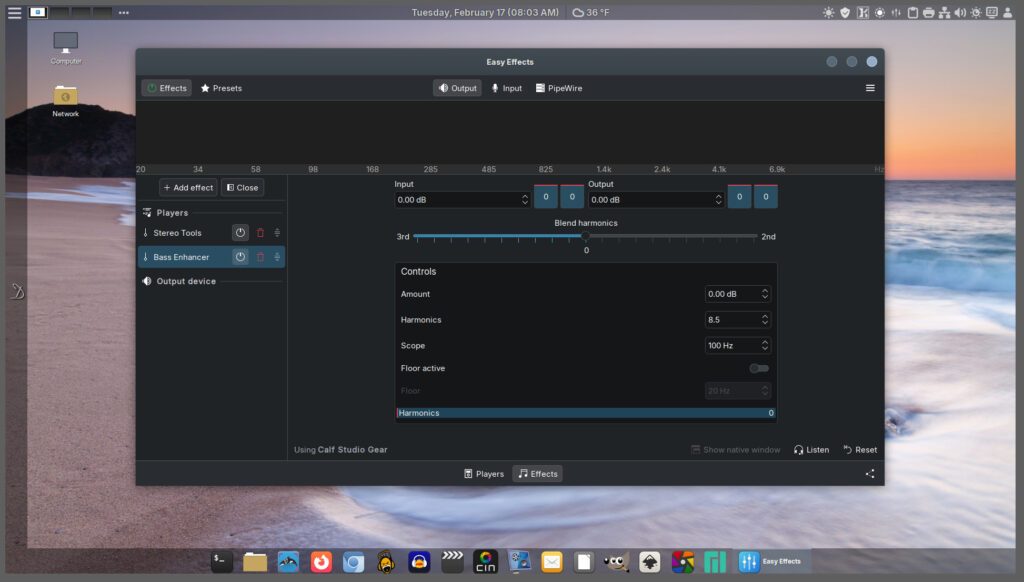
Task: Toggle the Floor active switch
Action: (x=759, y=368)
